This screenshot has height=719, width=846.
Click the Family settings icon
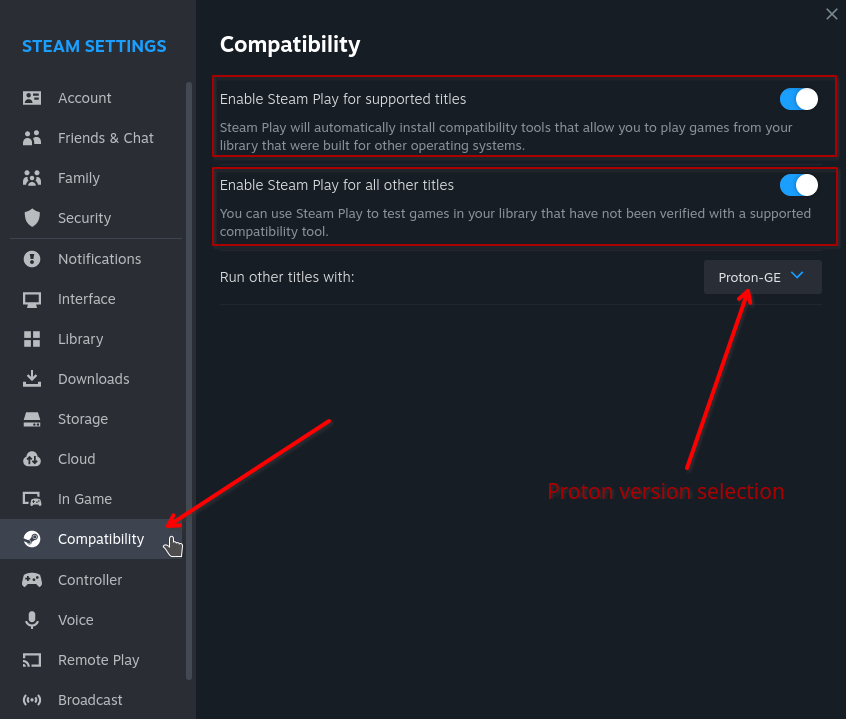tap(33, 178)
